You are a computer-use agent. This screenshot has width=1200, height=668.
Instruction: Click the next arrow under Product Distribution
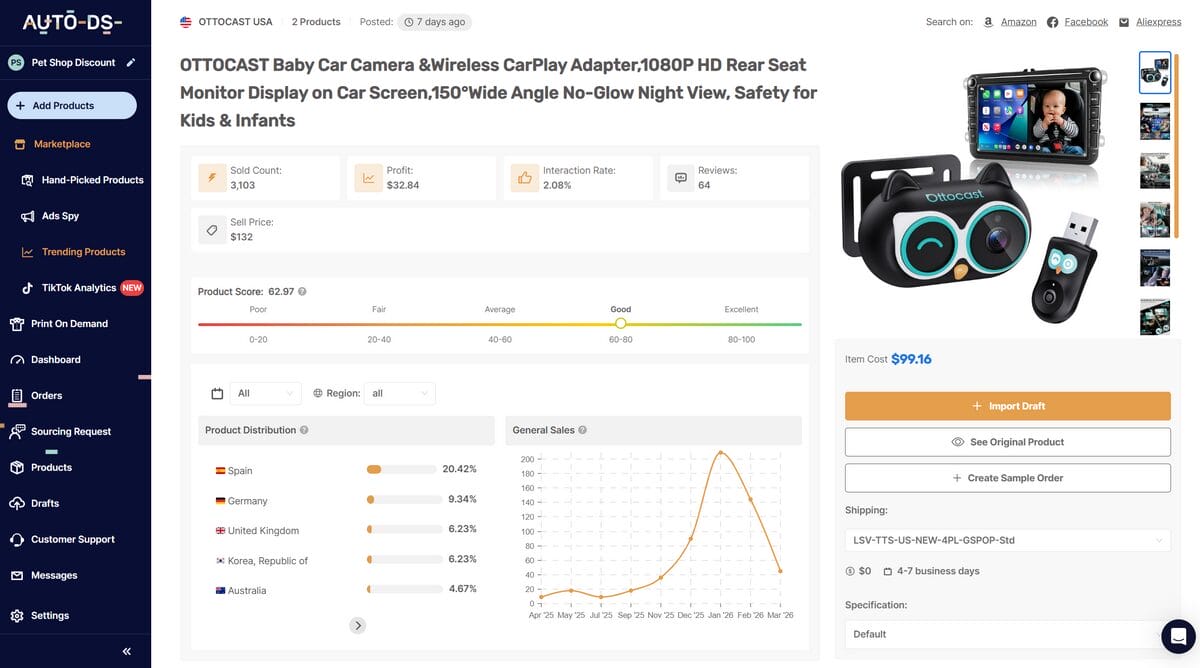pos(357,624)
